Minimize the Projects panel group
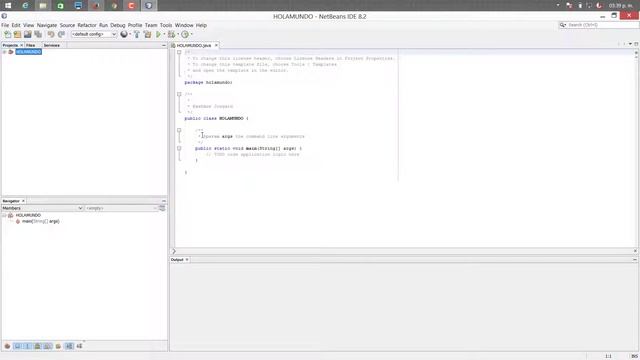640x360 pixels. (164, 45)
